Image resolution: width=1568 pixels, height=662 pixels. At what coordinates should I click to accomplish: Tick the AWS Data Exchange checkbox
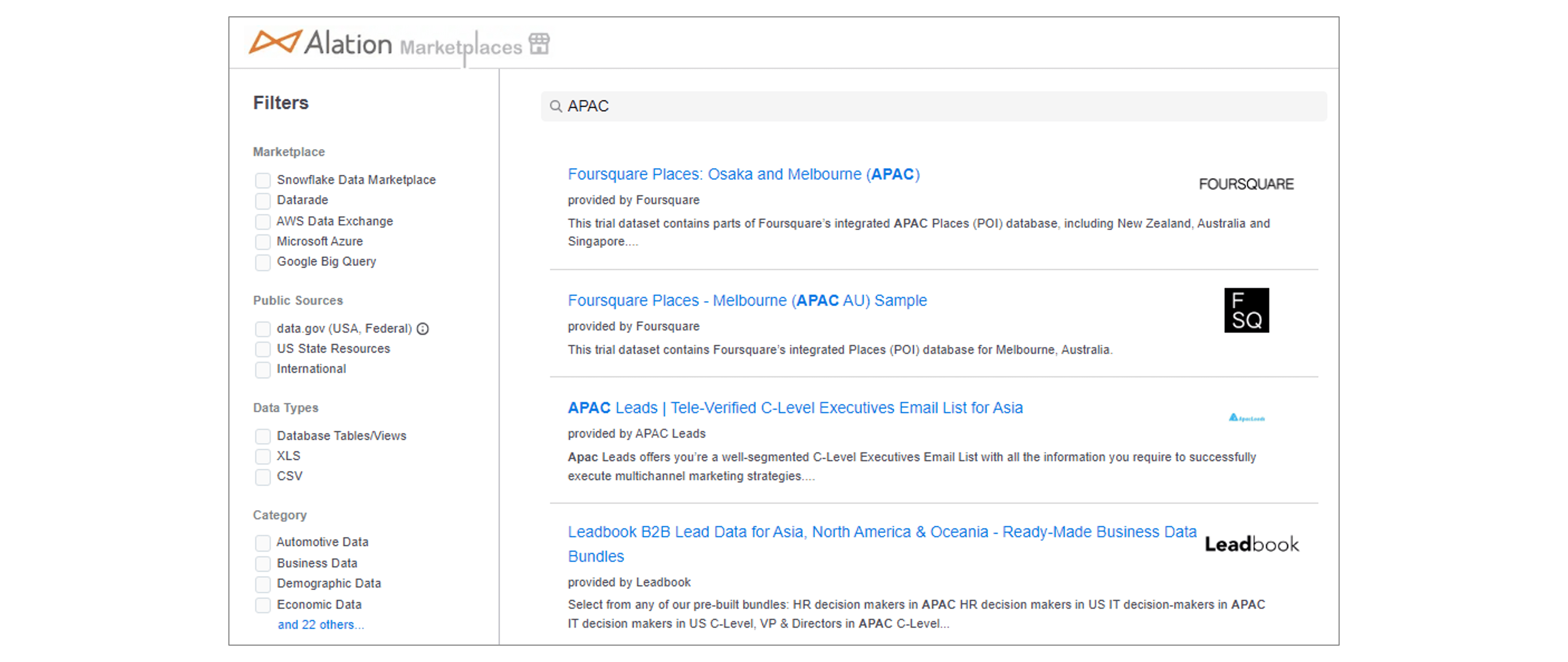[262, 221]
